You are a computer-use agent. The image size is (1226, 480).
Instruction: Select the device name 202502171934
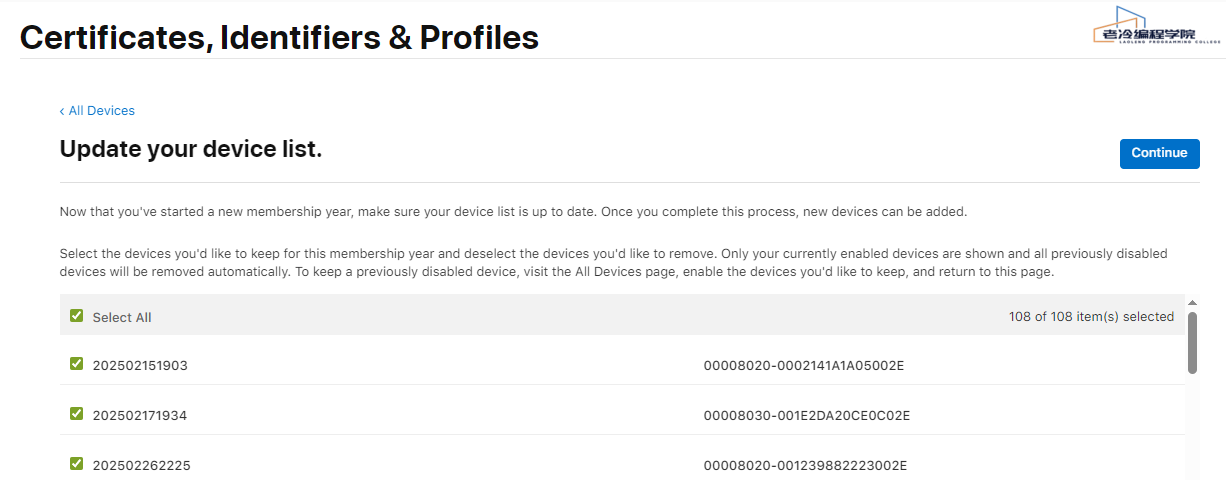140,416
